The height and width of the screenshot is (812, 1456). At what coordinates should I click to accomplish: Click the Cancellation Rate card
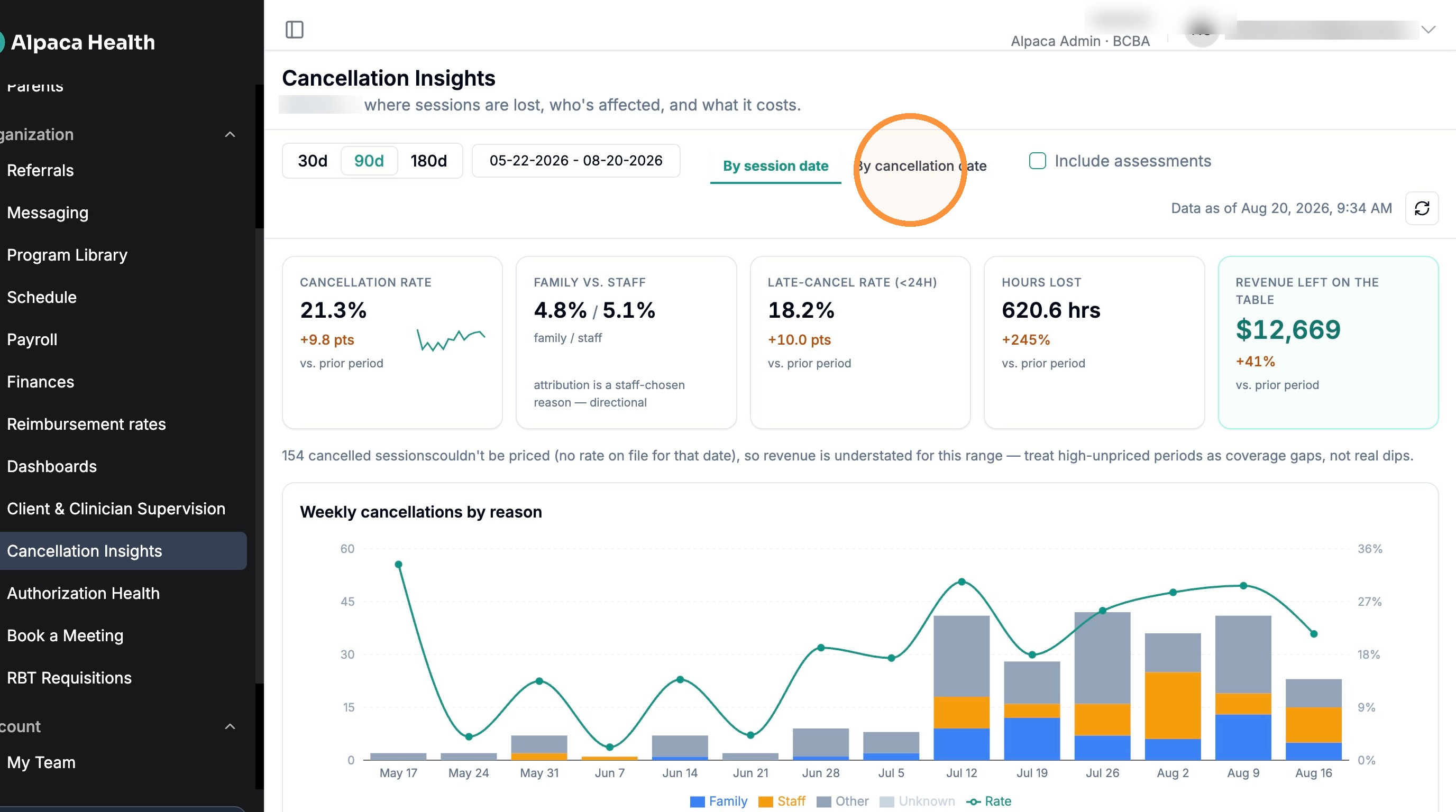tap(392, 343)
